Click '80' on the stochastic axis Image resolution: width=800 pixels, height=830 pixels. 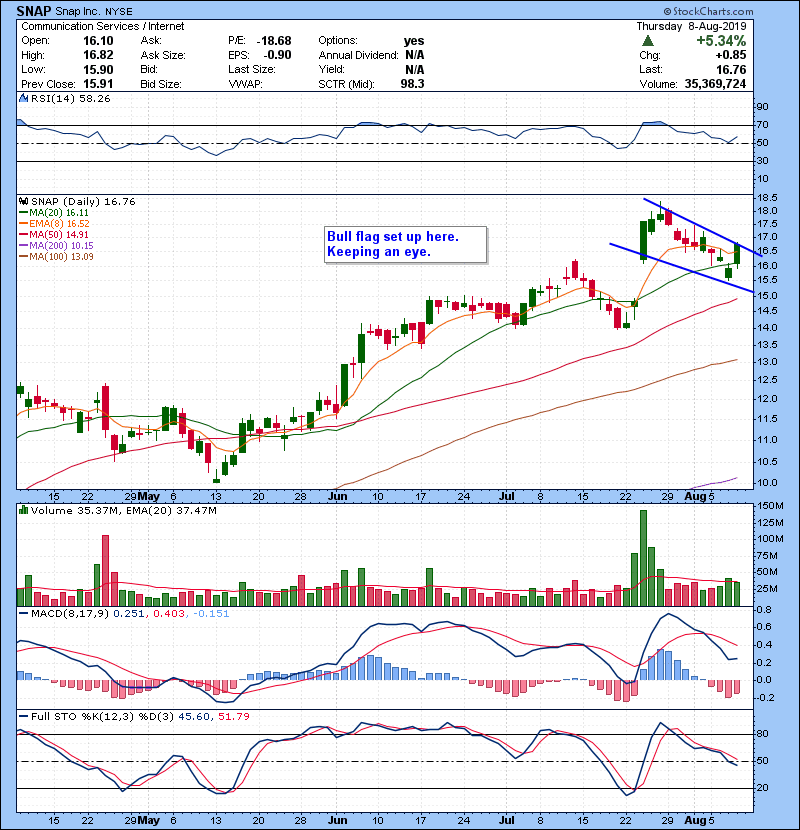coord(762,734)
